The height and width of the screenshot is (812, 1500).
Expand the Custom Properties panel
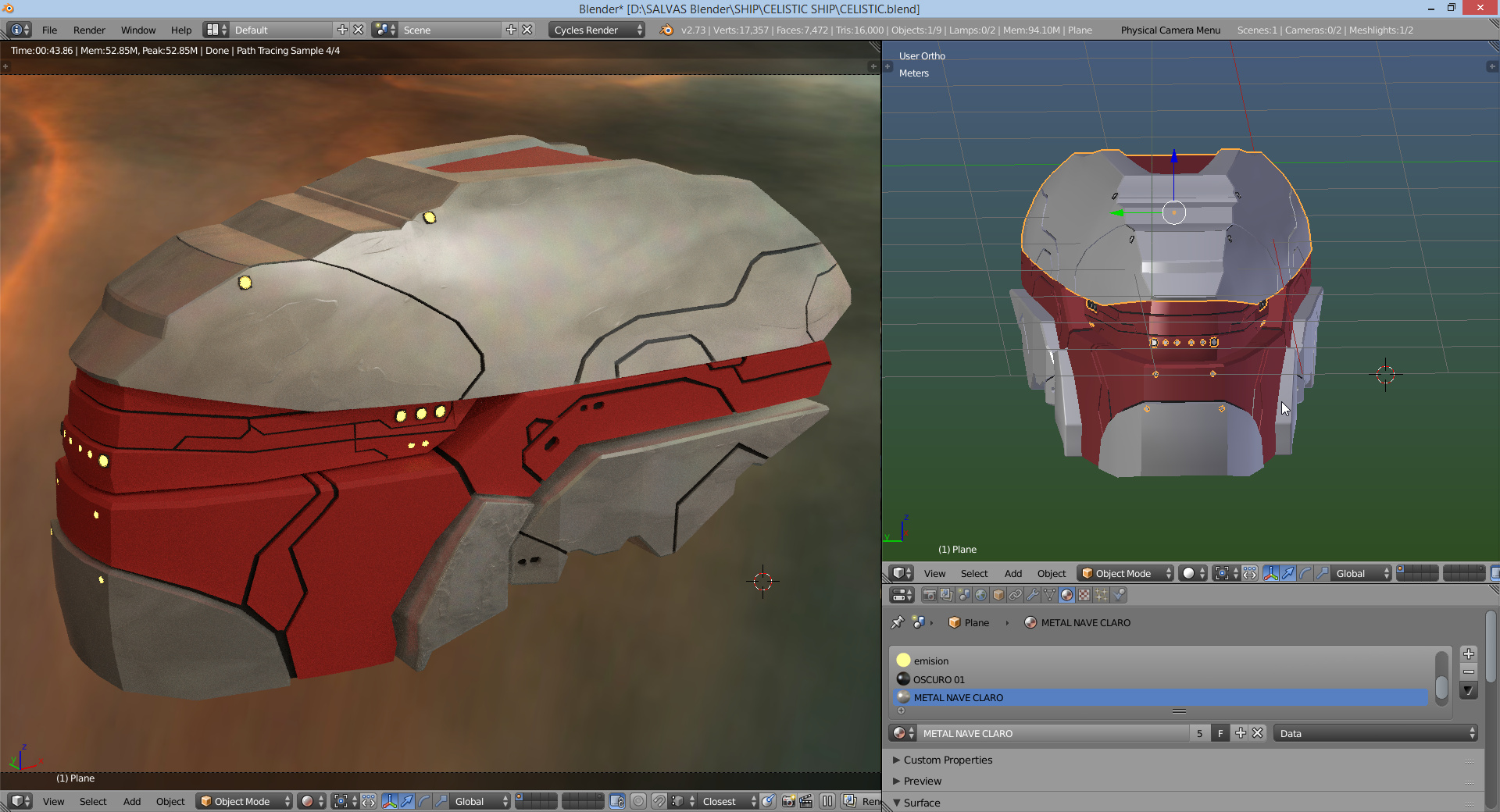(x=948, y=760)
